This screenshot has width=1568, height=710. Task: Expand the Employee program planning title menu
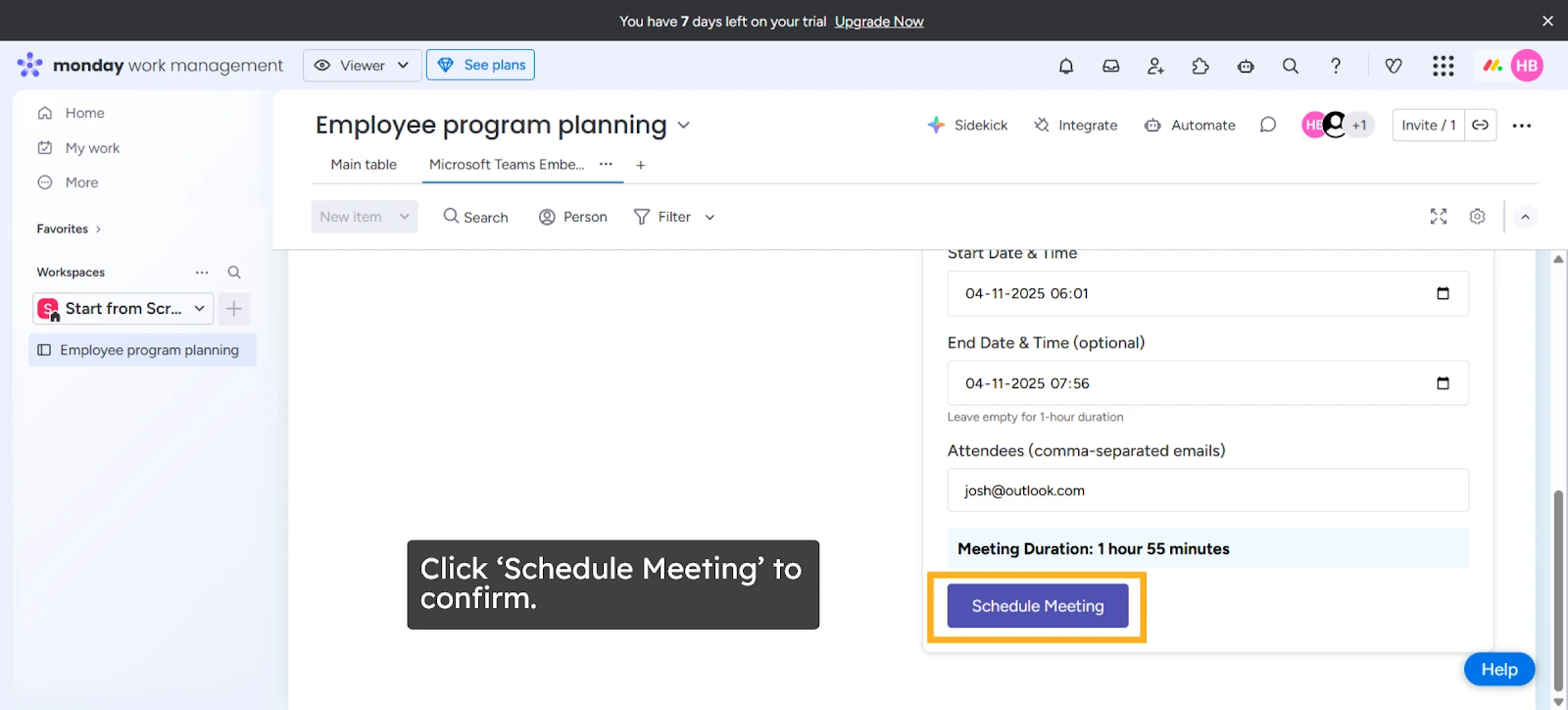pyautogui.click(x=684, y=126)
